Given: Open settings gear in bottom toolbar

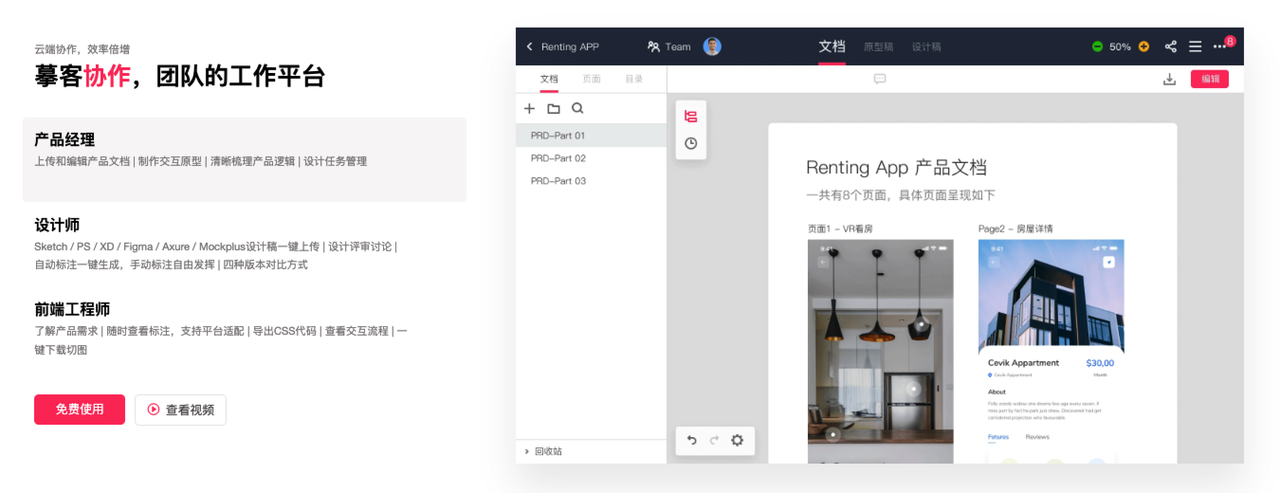Looking at the screenshot, I should [x=738, y=440].
